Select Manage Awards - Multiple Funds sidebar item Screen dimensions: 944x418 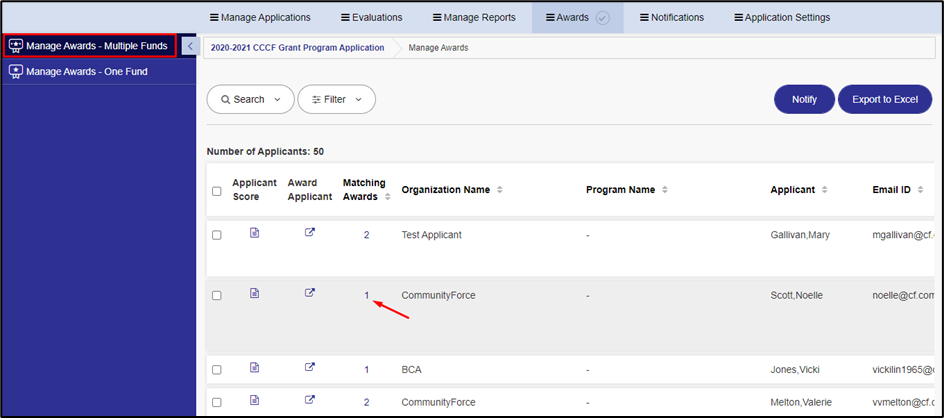point(90,46)
